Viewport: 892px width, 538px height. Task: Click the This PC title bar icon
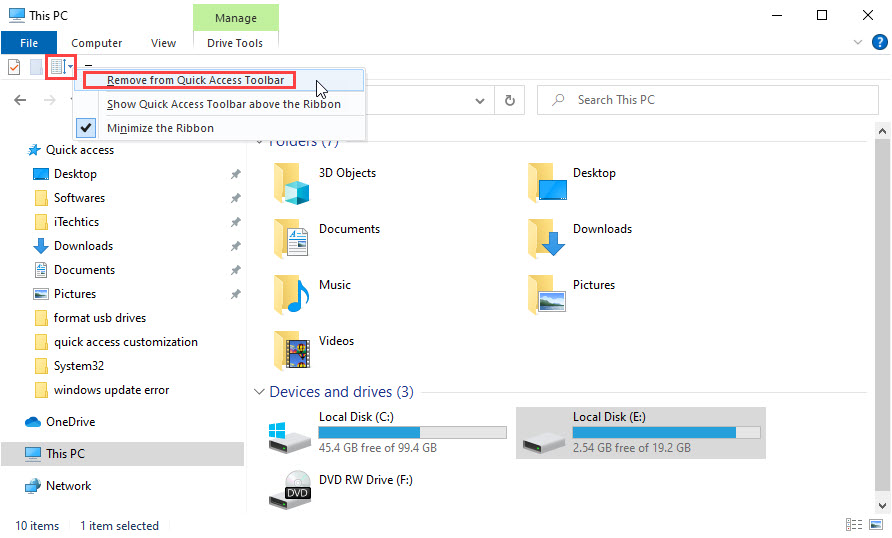tap(16, 15)
